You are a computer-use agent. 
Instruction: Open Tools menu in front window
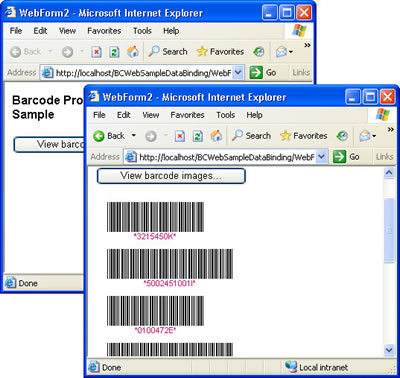coord(226,115)
